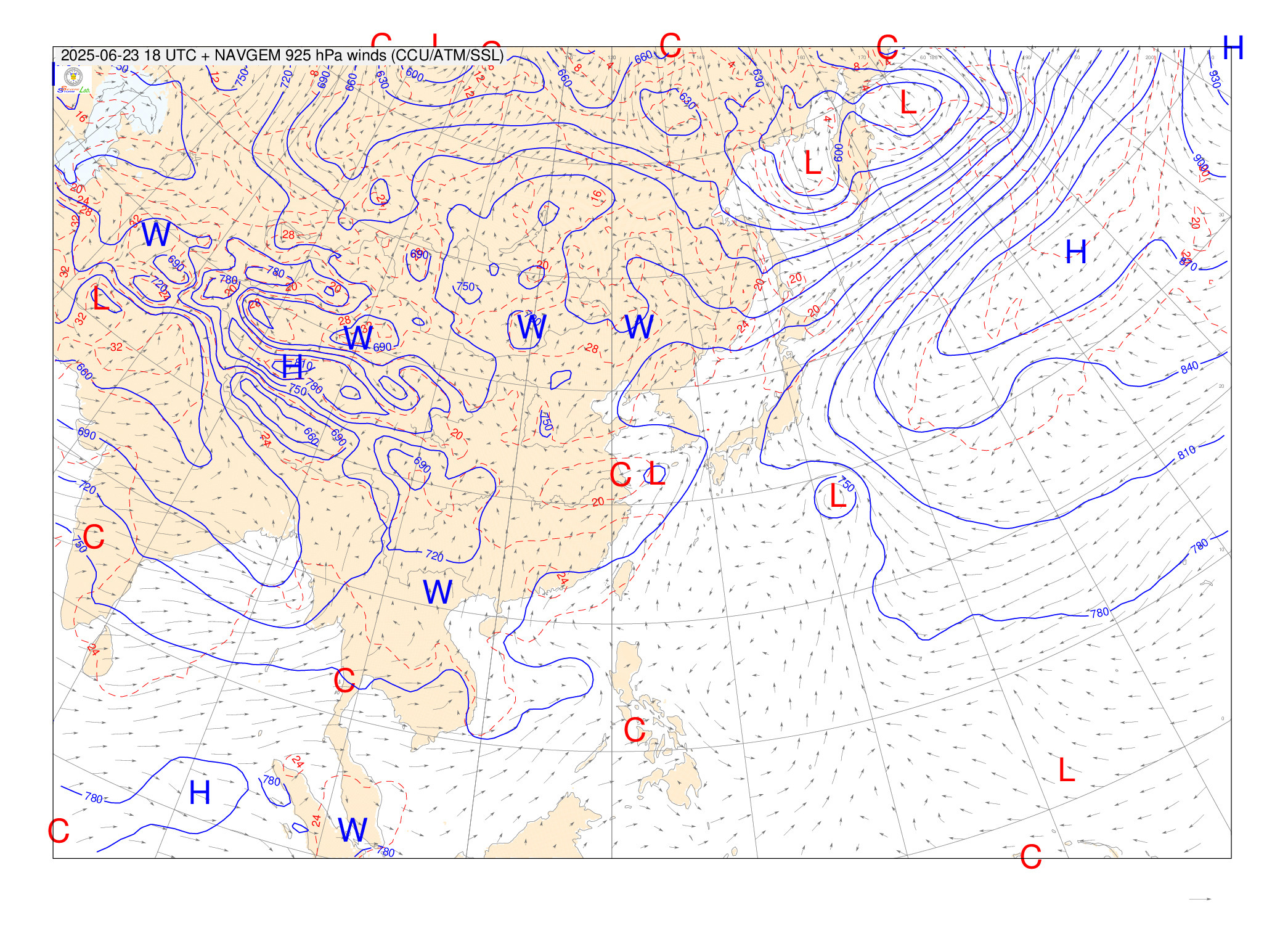The width and height of the screenshot is (1288, 931).
Task: Click the blue H outside the map frame
Action: point(1233,47)
